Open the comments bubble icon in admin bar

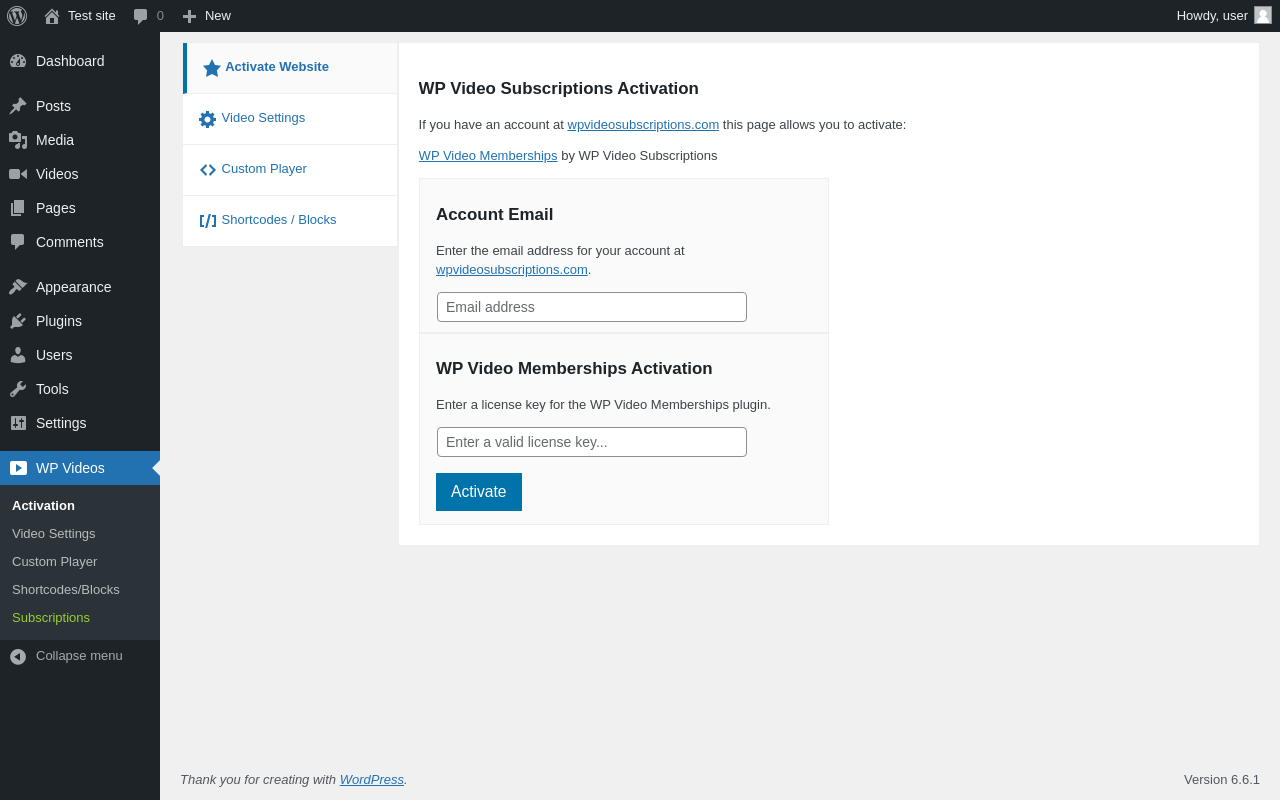coord(141,16)
